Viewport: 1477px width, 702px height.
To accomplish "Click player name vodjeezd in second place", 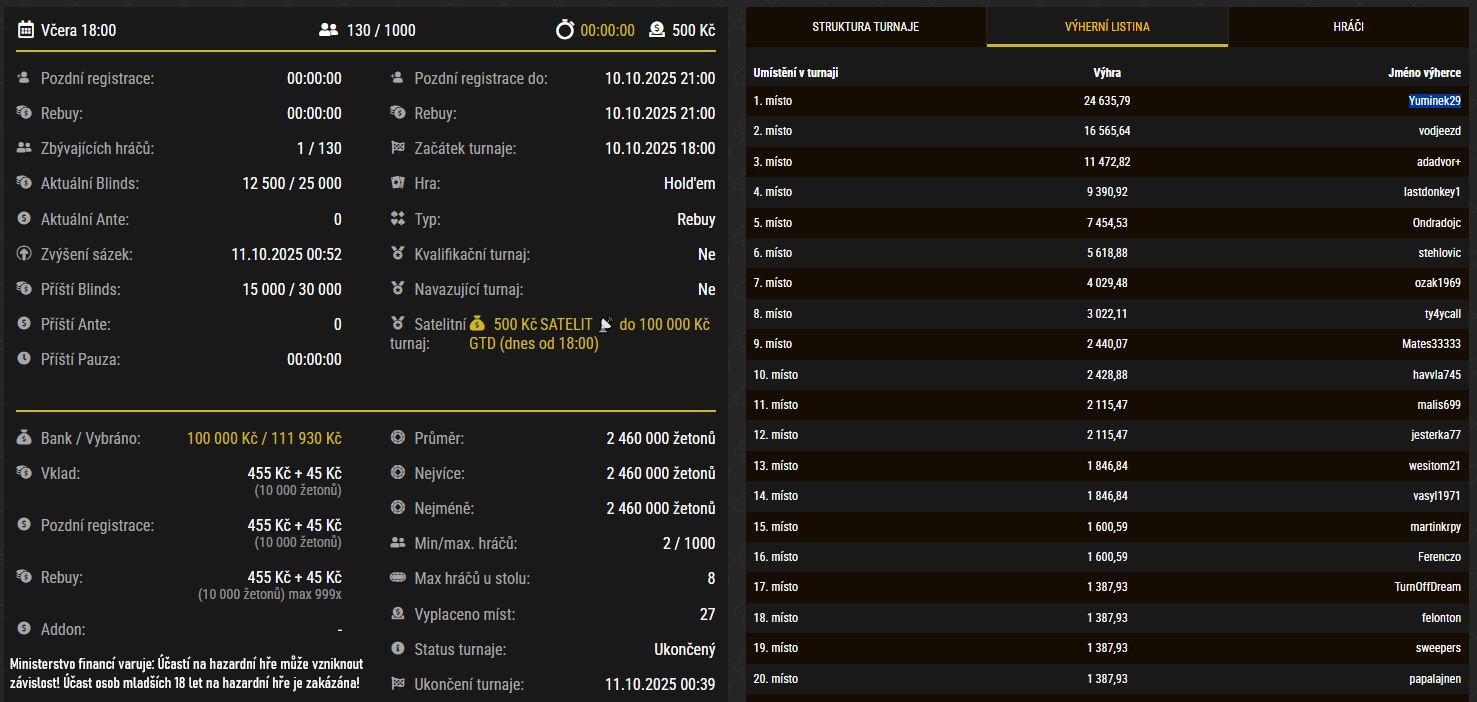I will coord(1439,131).
